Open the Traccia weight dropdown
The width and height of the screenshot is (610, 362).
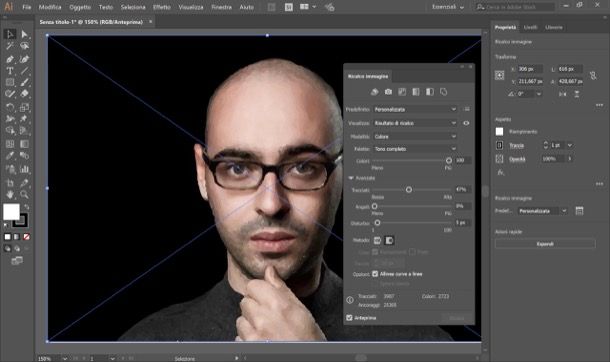pos(570,145)
